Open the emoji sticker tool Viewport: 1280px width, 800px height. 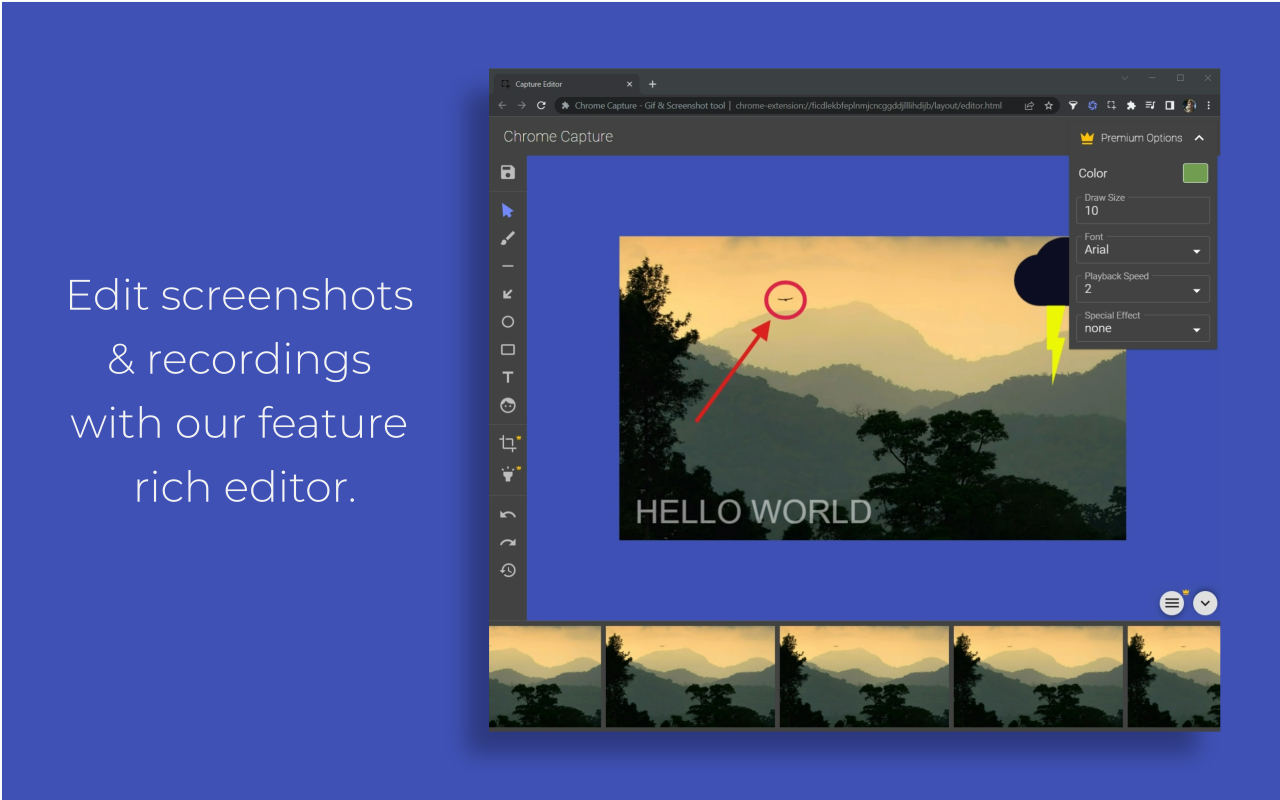[508, 406]
